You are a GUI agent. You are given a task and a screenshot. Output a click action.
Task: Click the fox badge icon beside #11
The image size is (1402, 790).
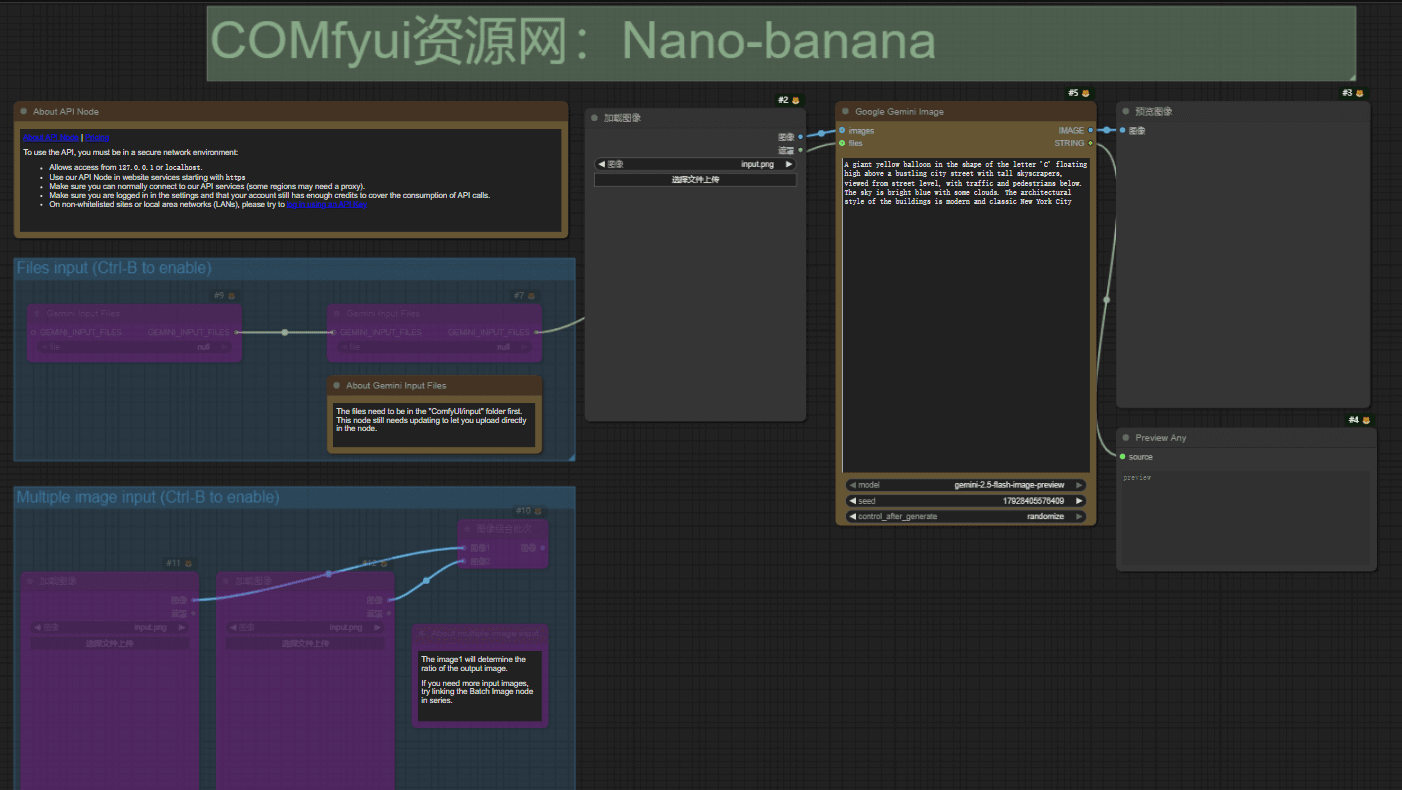(x=188, y=564)
